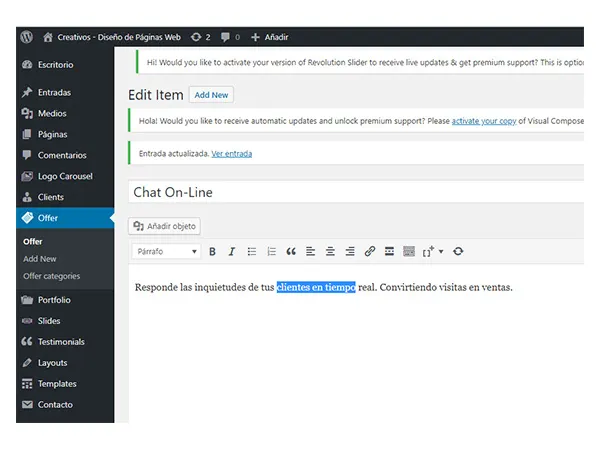Open the Comentarios menu
The image size is (600, 450).
pyautogui.click(x=65, y=155)
